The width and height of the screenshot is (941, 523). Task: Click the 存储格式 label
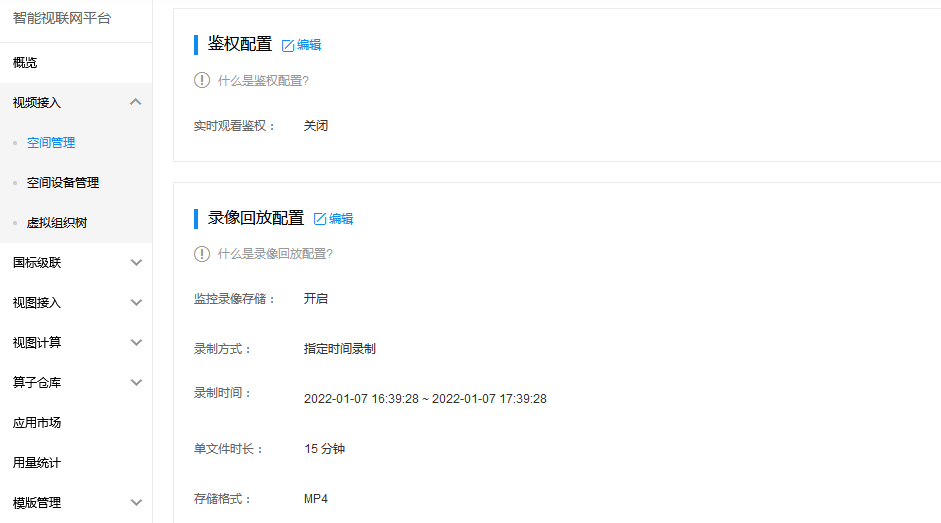coord(222,499)
